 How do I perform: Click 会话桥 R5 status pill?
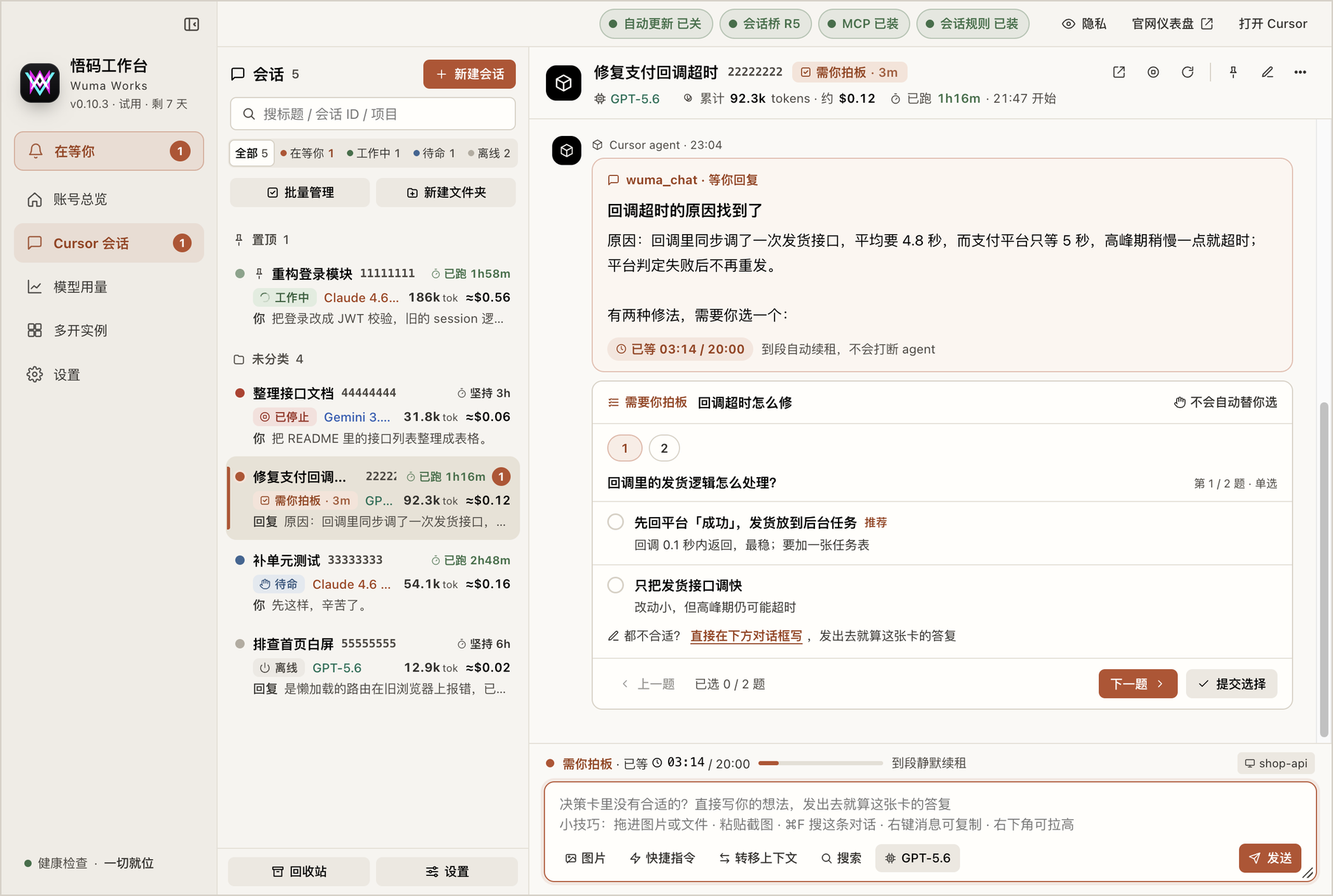coord(765,24)
